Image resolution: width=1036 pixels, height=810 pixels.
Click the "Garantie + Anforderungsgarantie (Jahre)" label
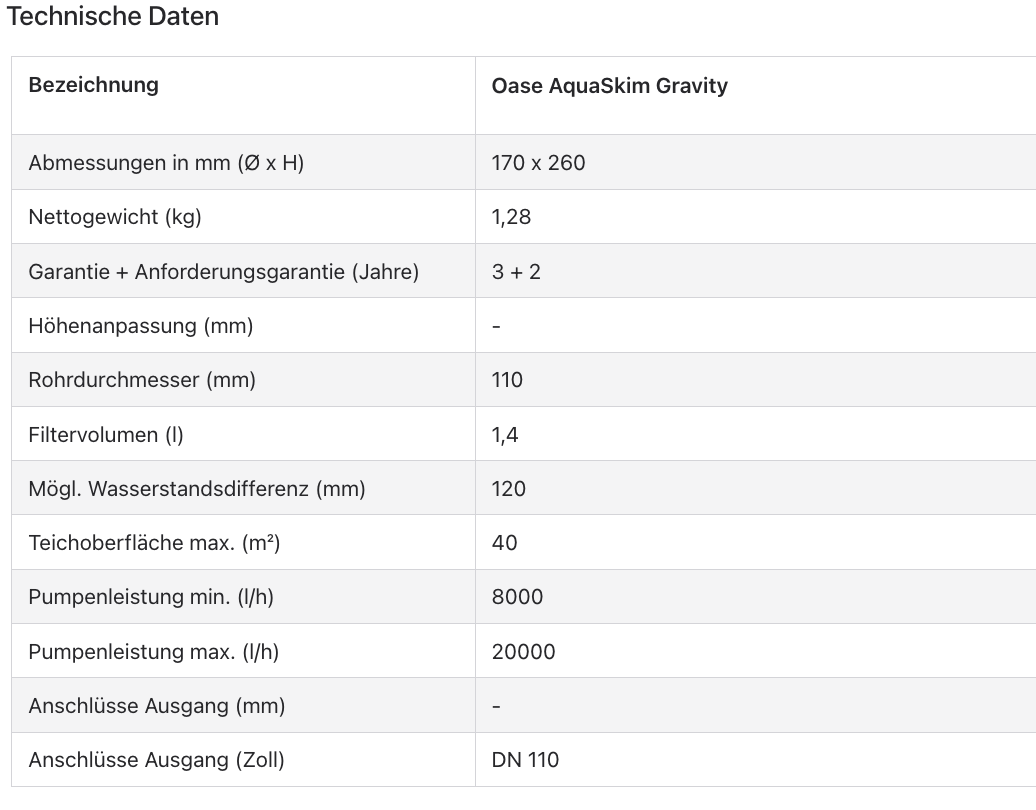coord(223,271)
